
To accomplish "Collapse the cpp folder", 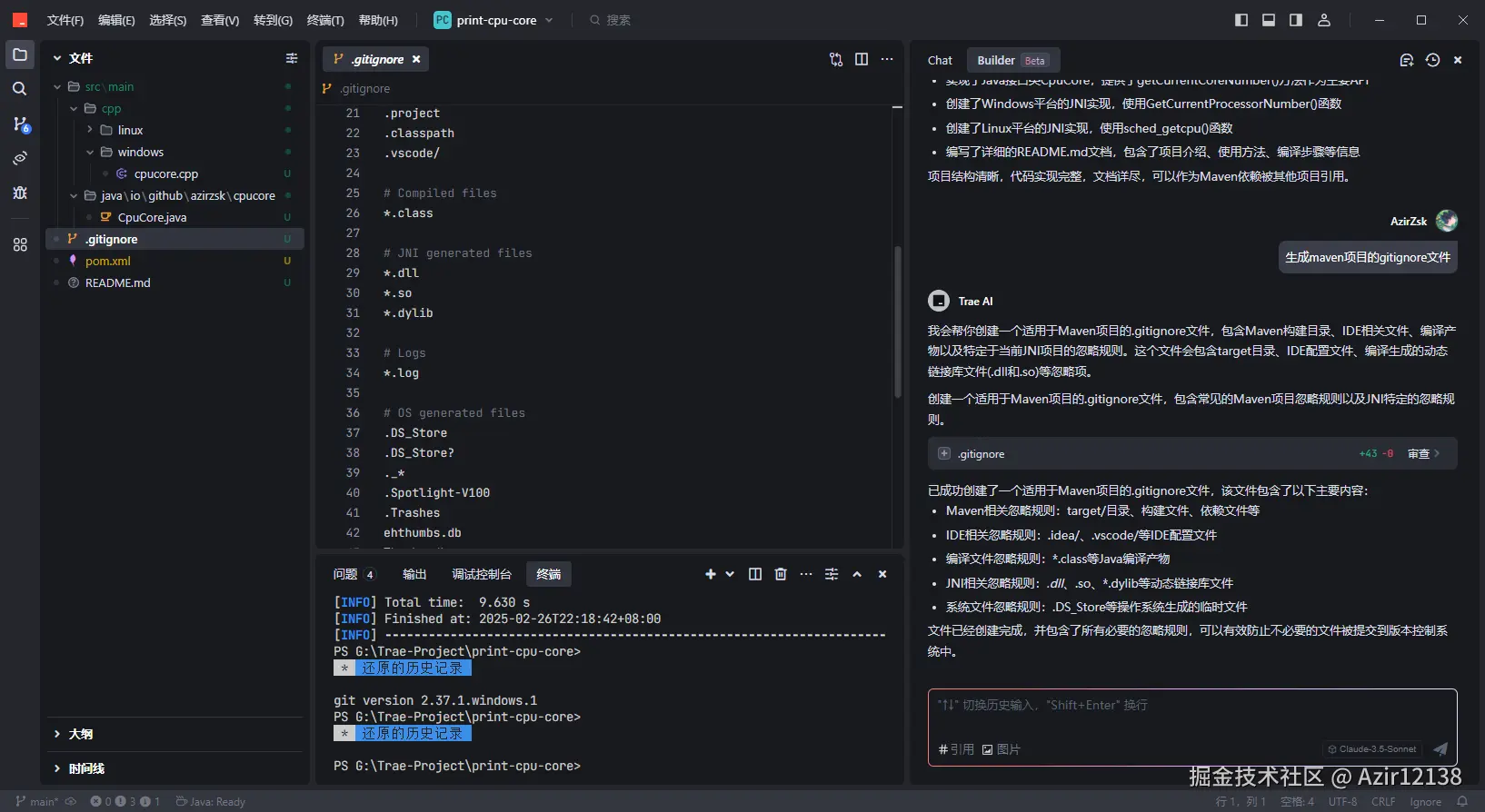I will pyautogui.click(x=74, y=109).
